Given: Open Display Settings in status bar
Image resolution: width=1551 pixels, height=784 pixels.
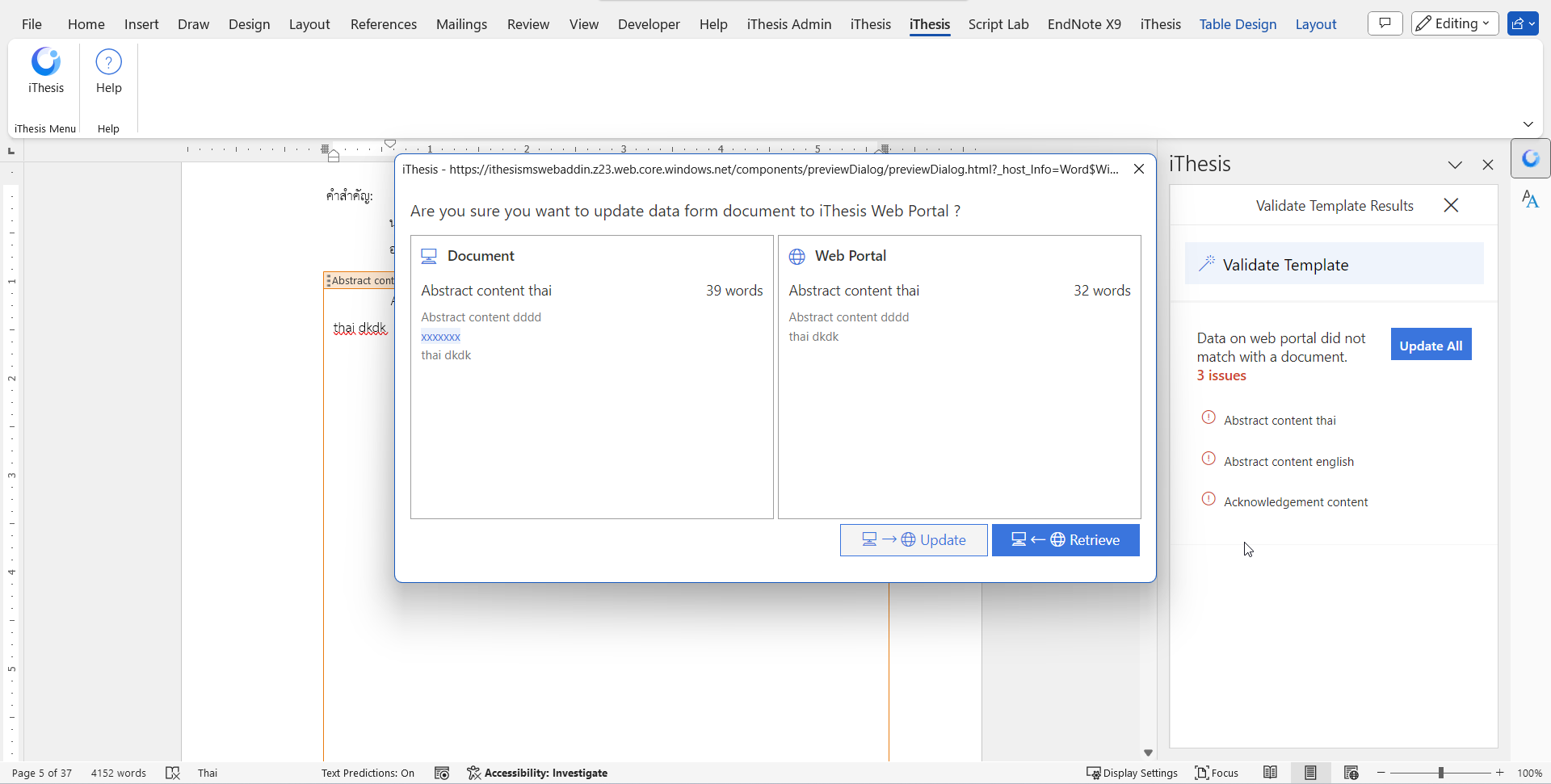Looking at the screenshot, I should [x=1132, y=773].
